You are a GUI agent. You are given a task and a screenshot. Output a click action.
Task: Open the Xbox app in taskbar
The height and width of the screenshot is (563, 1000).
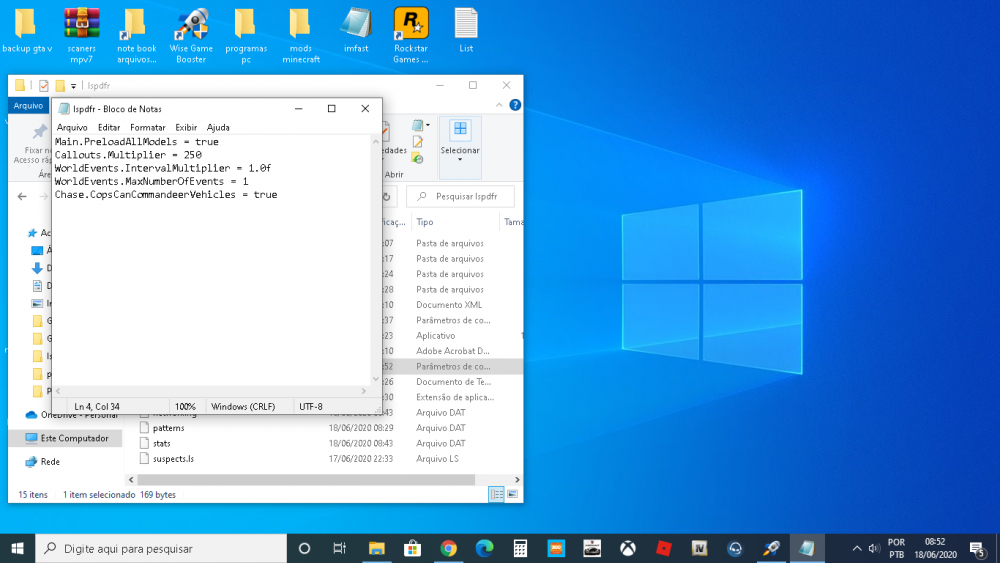coord(628,548)
